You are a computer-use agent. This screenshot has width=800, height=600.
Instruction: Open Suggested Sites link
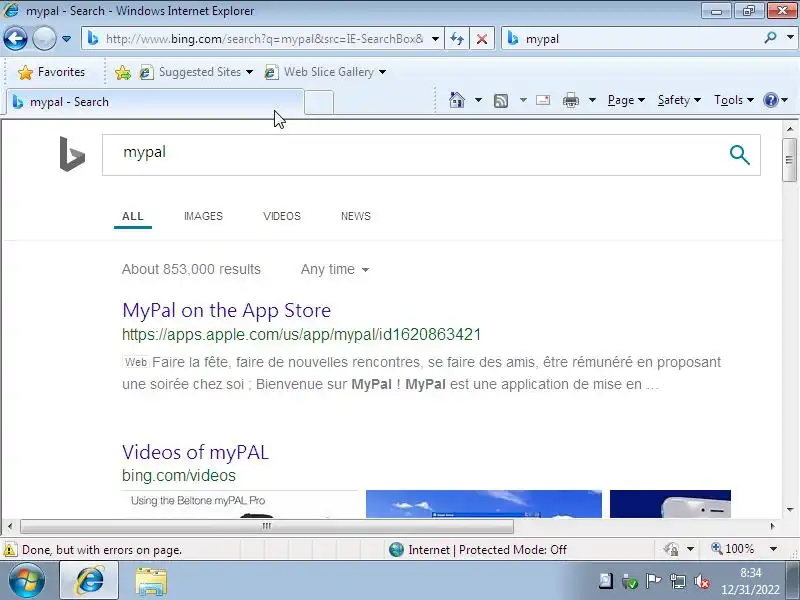click(196, 72)
